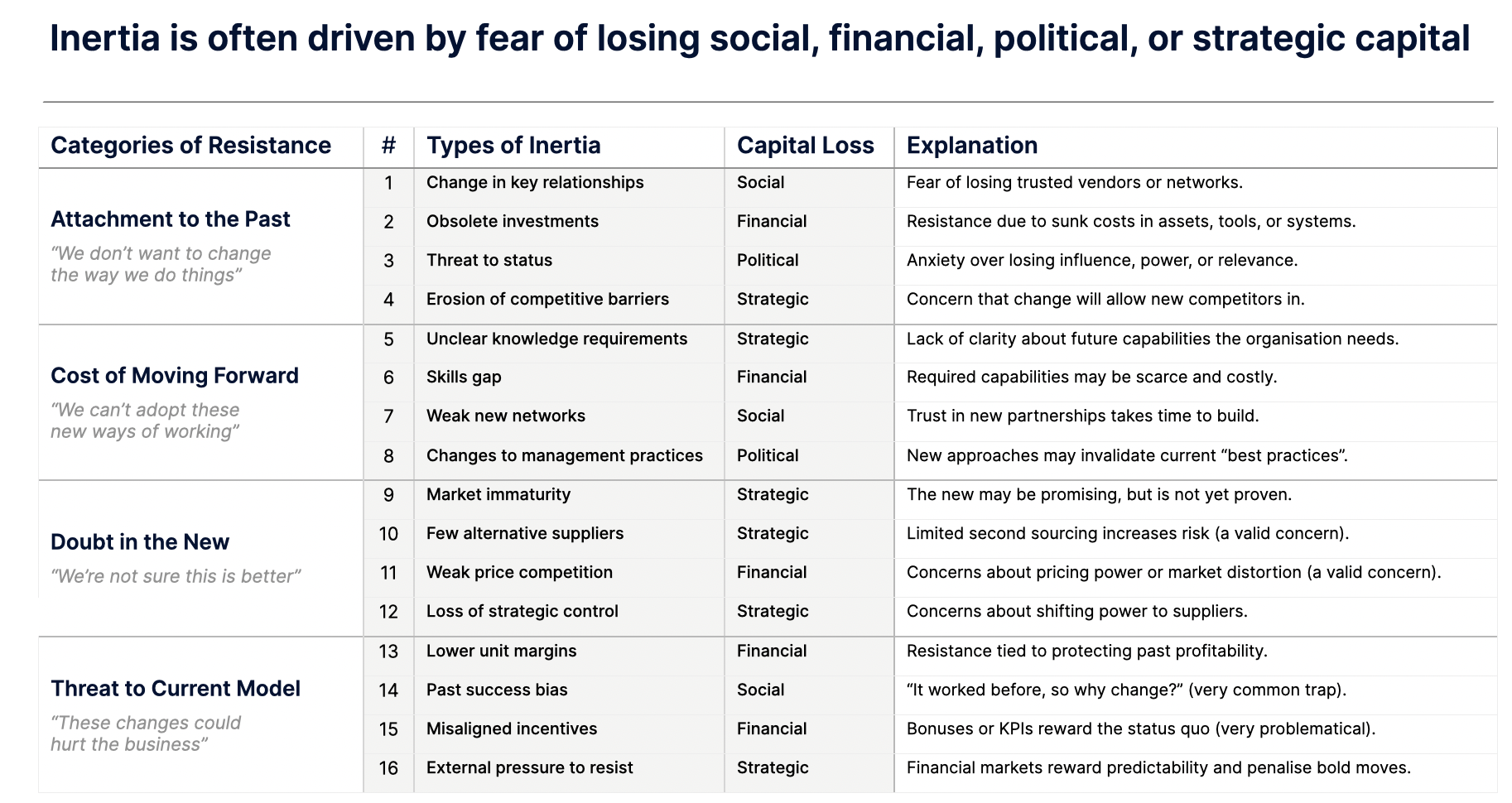Select the "Loss of strategic control" cell
The image size is (1512, 803).
(x=522, y=612)
